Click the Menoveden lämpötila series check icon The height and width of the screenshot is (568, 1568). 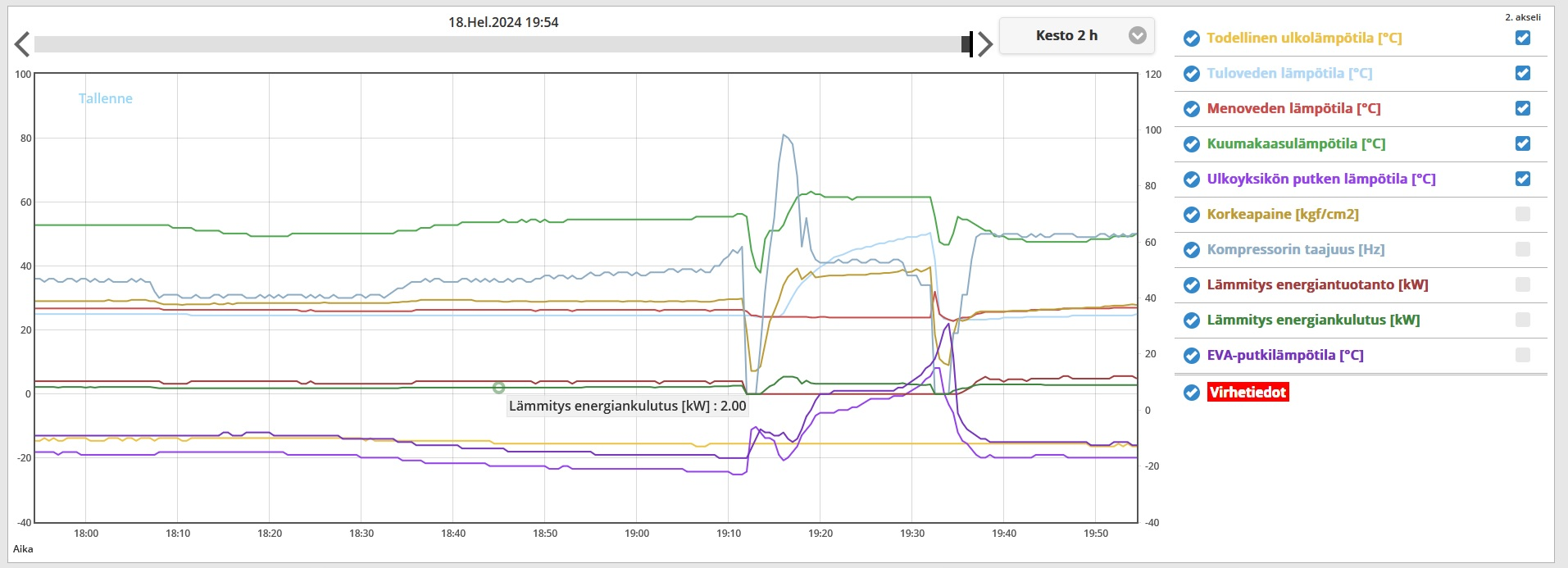[1192, 109]
